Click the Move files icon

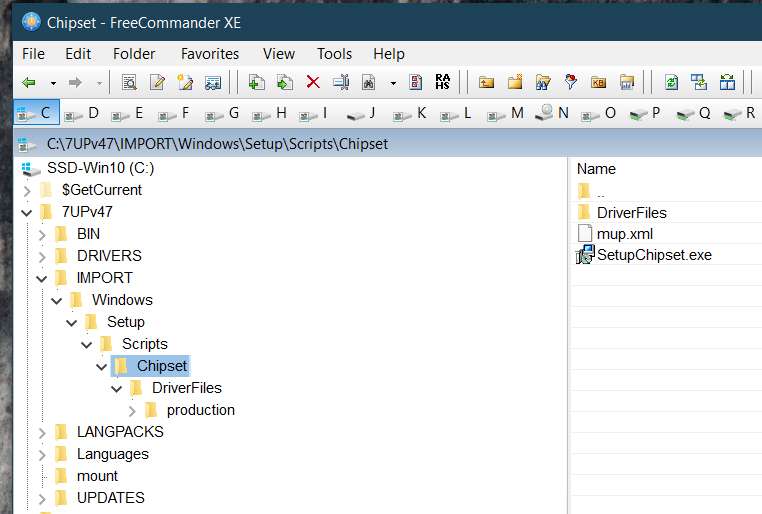click(285, 83)
